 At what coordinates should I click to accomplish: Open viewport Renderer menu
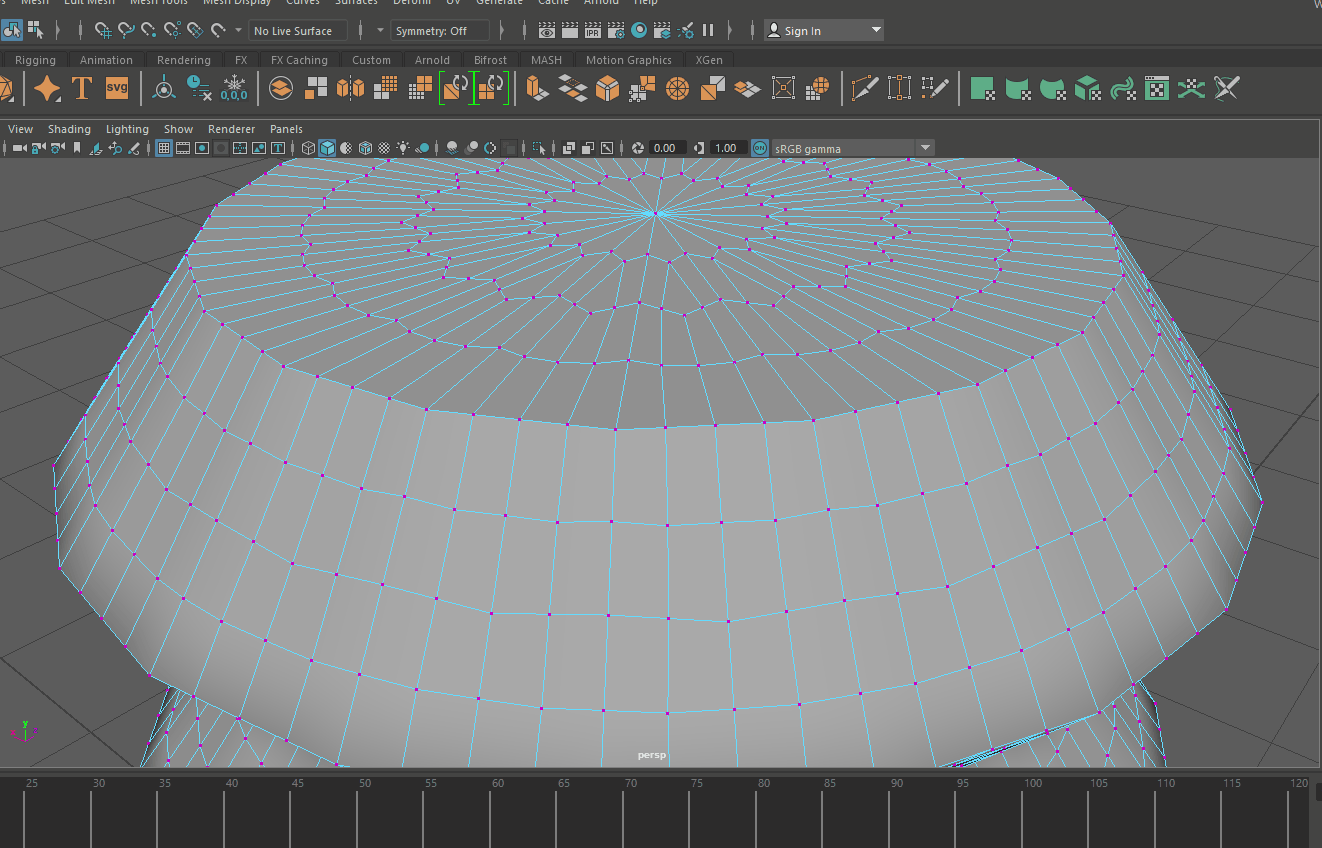(231, 129)
